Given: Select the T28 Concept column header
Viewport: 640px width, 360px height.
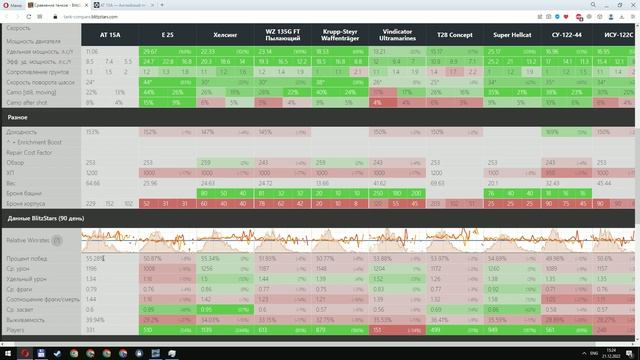Looking at the screenshot, I should pyautogui.click(x=455, y=35).
